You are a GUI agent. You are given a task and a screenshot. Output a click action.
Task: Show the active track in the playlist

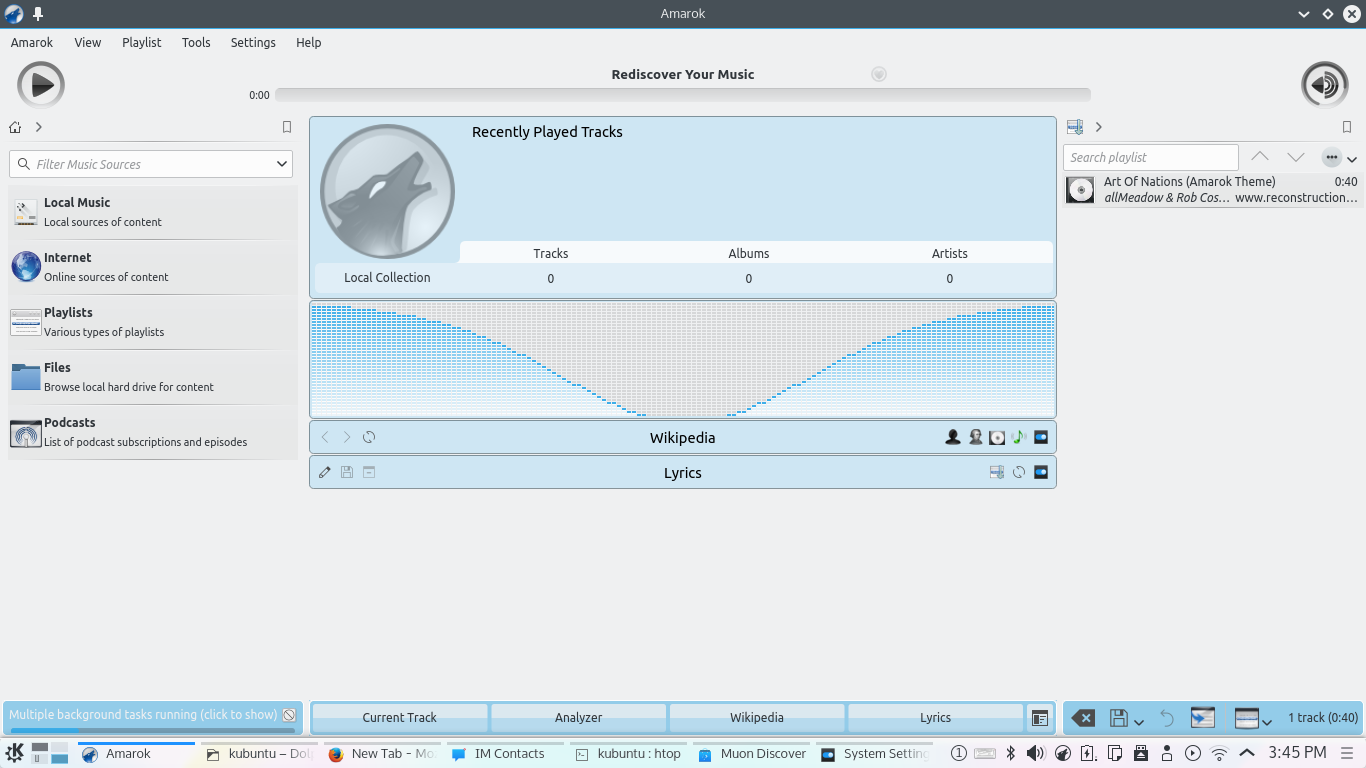tap(1203, 718)
